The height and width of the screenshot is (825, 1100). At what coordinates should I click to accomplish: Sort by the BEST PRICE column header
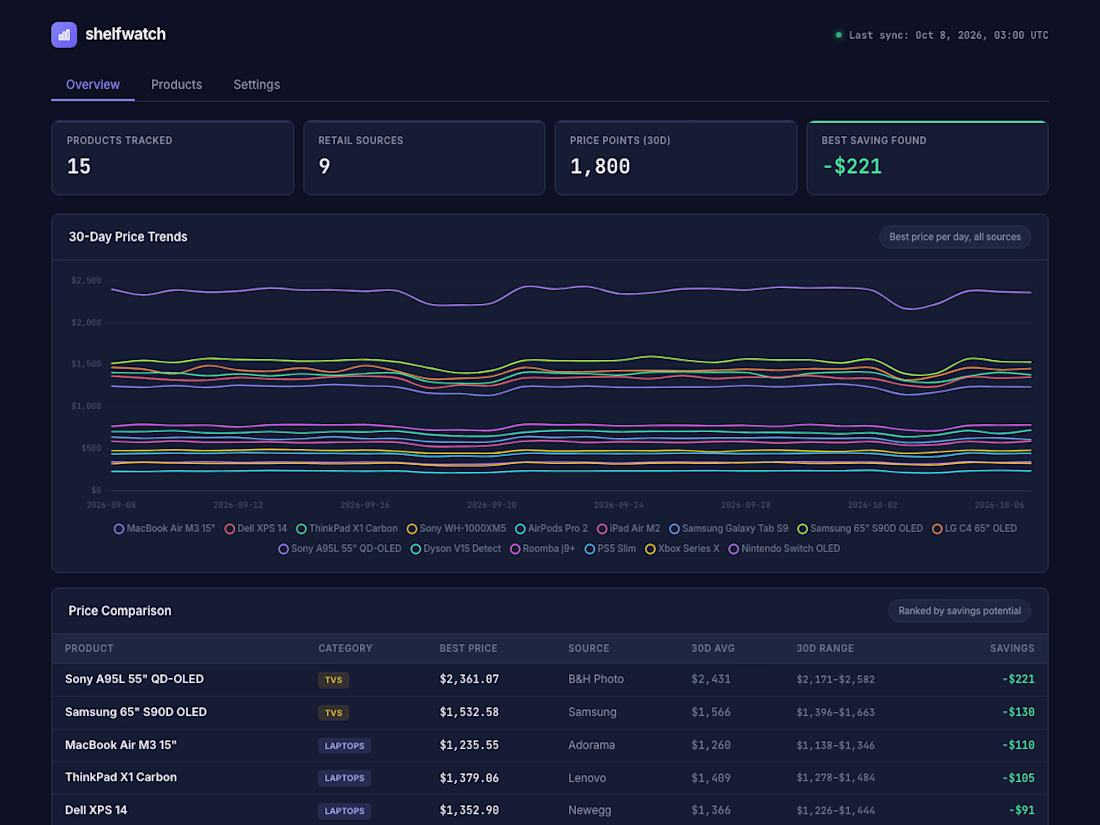469,648
